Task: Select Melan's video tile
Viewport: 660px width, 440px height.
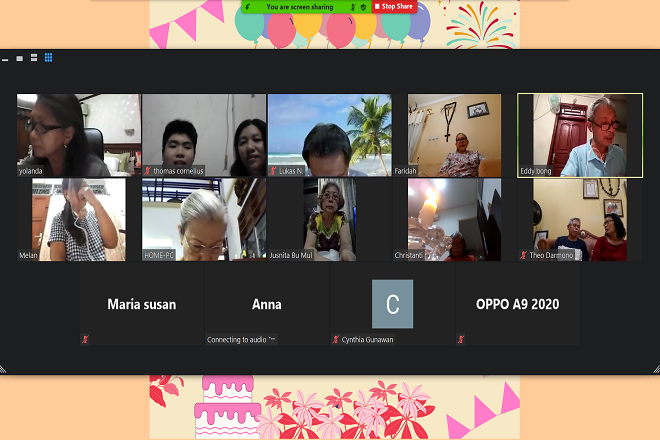Action: point(78,219)
